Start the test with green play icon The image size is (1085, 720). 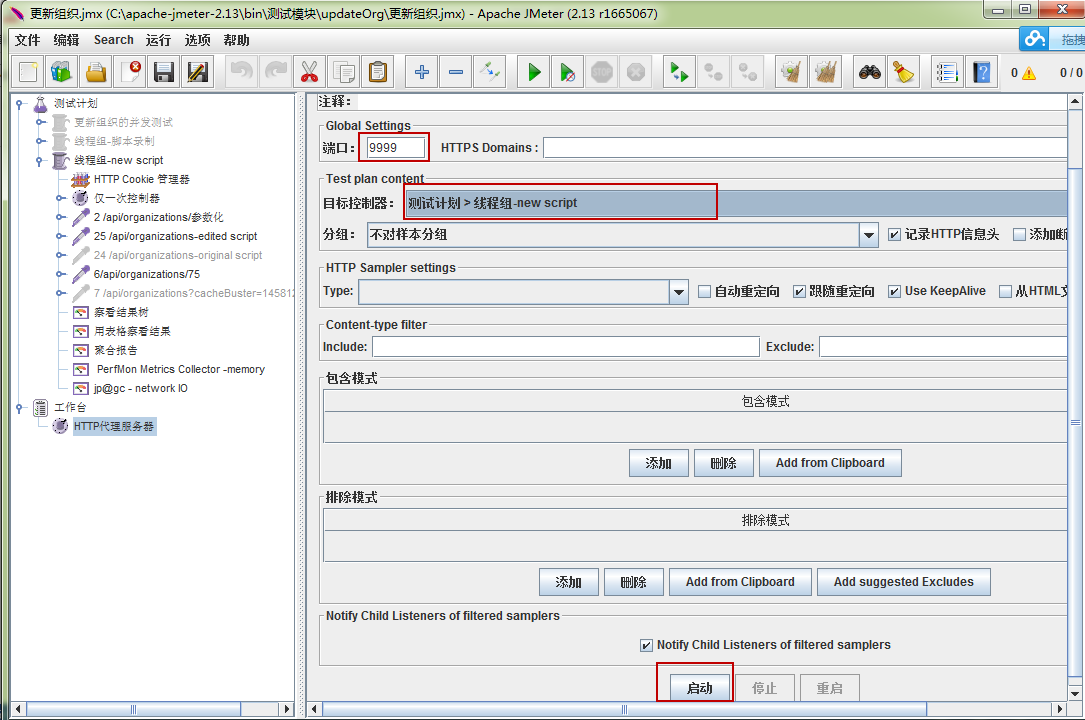coord(534,72)
